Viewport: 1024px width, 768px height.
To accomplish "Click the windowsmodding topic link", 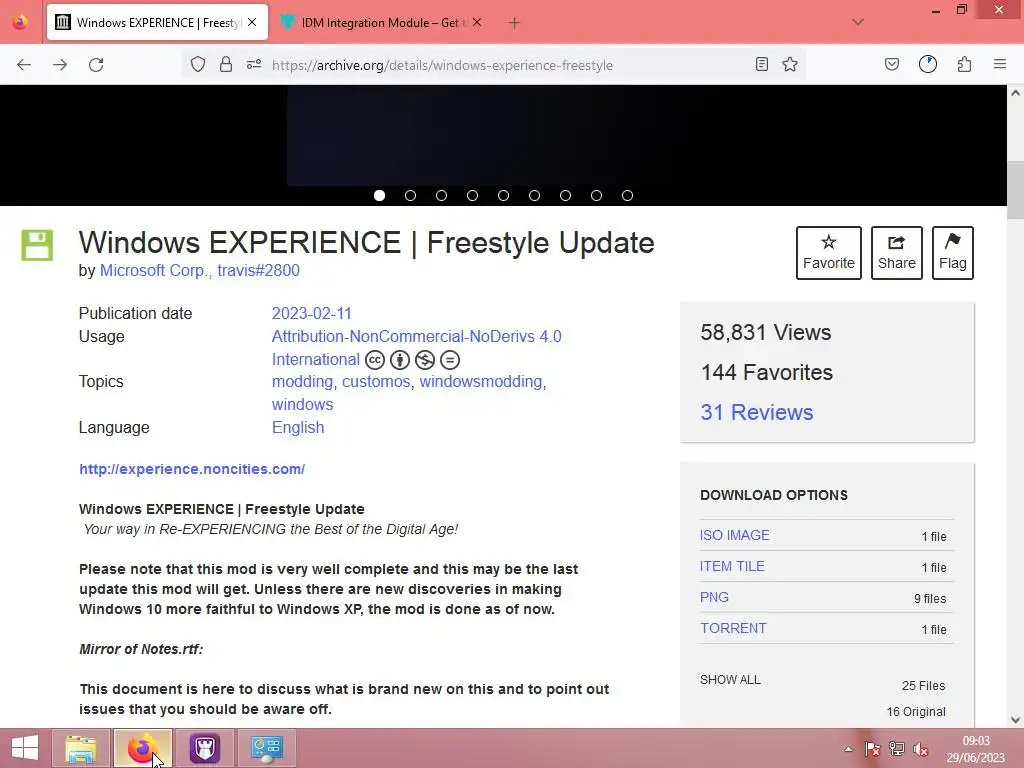I will pos(481,381).
